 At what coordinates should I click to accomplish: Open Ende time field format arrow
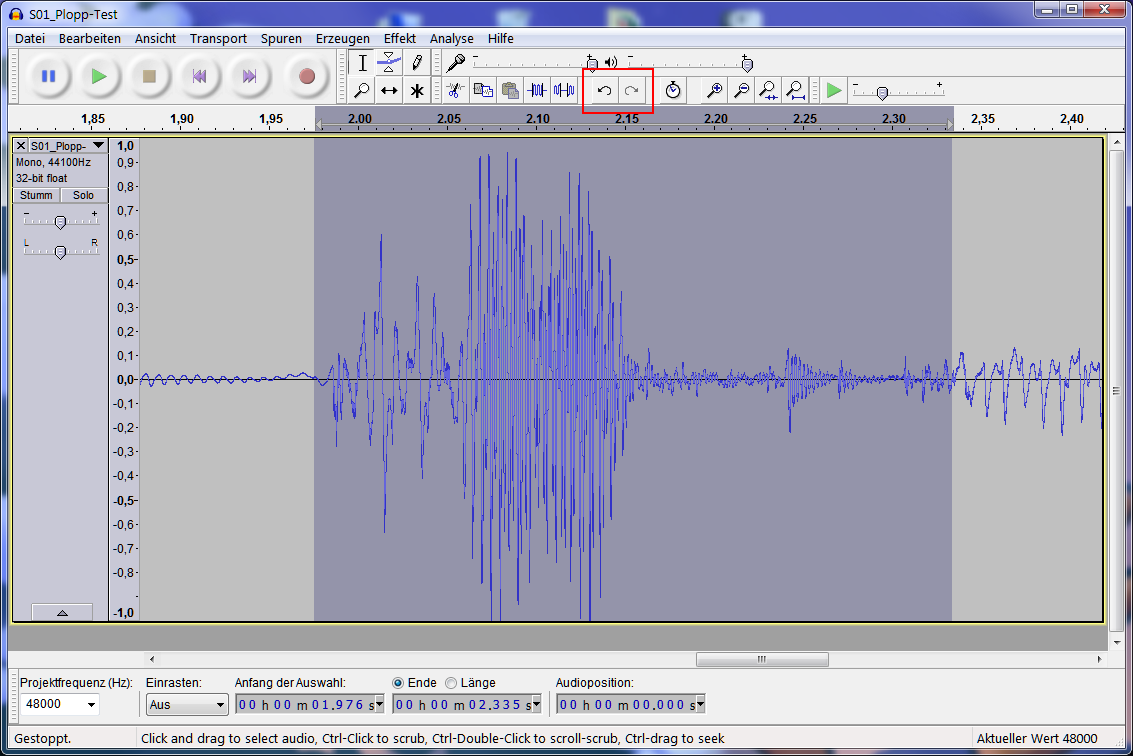[536, 705]
